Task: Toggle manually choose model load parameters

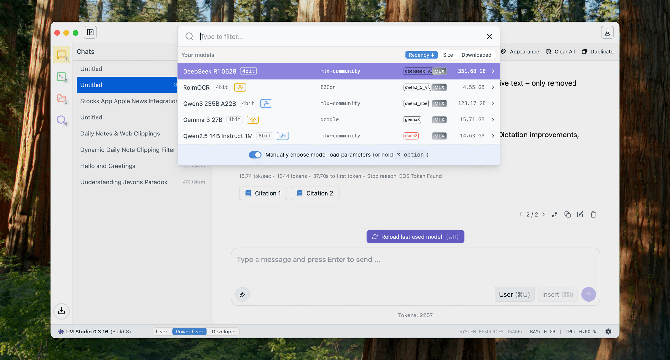Action: click(255, 155)
